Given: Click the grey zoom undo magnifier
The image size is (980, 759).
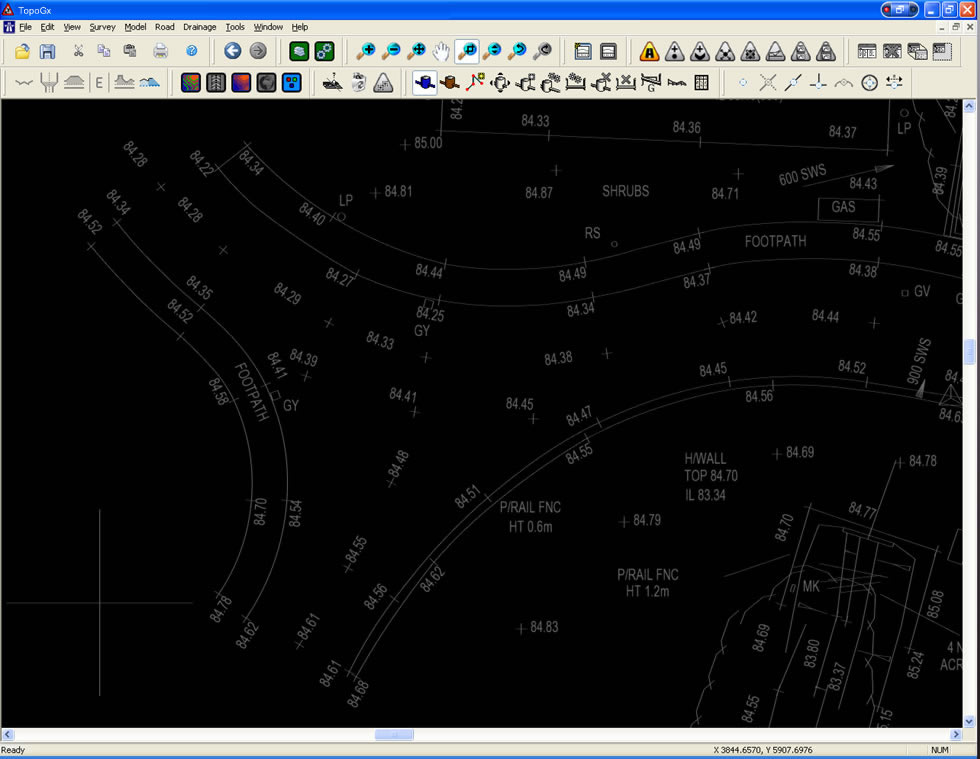Looking at the screenshot, I should [542, 51].
